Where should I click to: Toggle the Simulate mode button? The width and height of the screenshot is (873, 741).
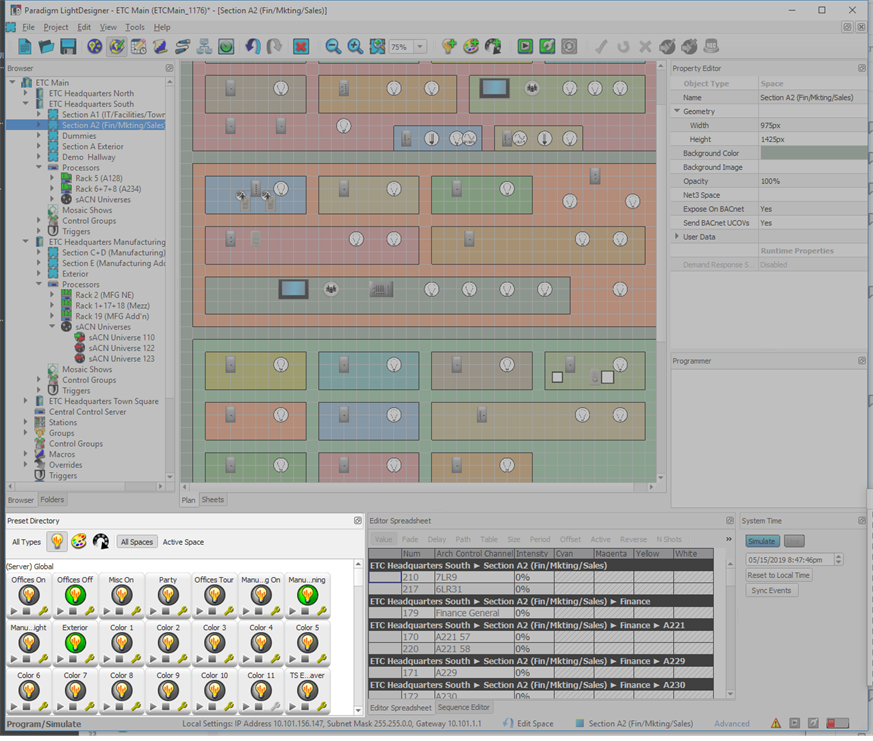click(762, 541)
